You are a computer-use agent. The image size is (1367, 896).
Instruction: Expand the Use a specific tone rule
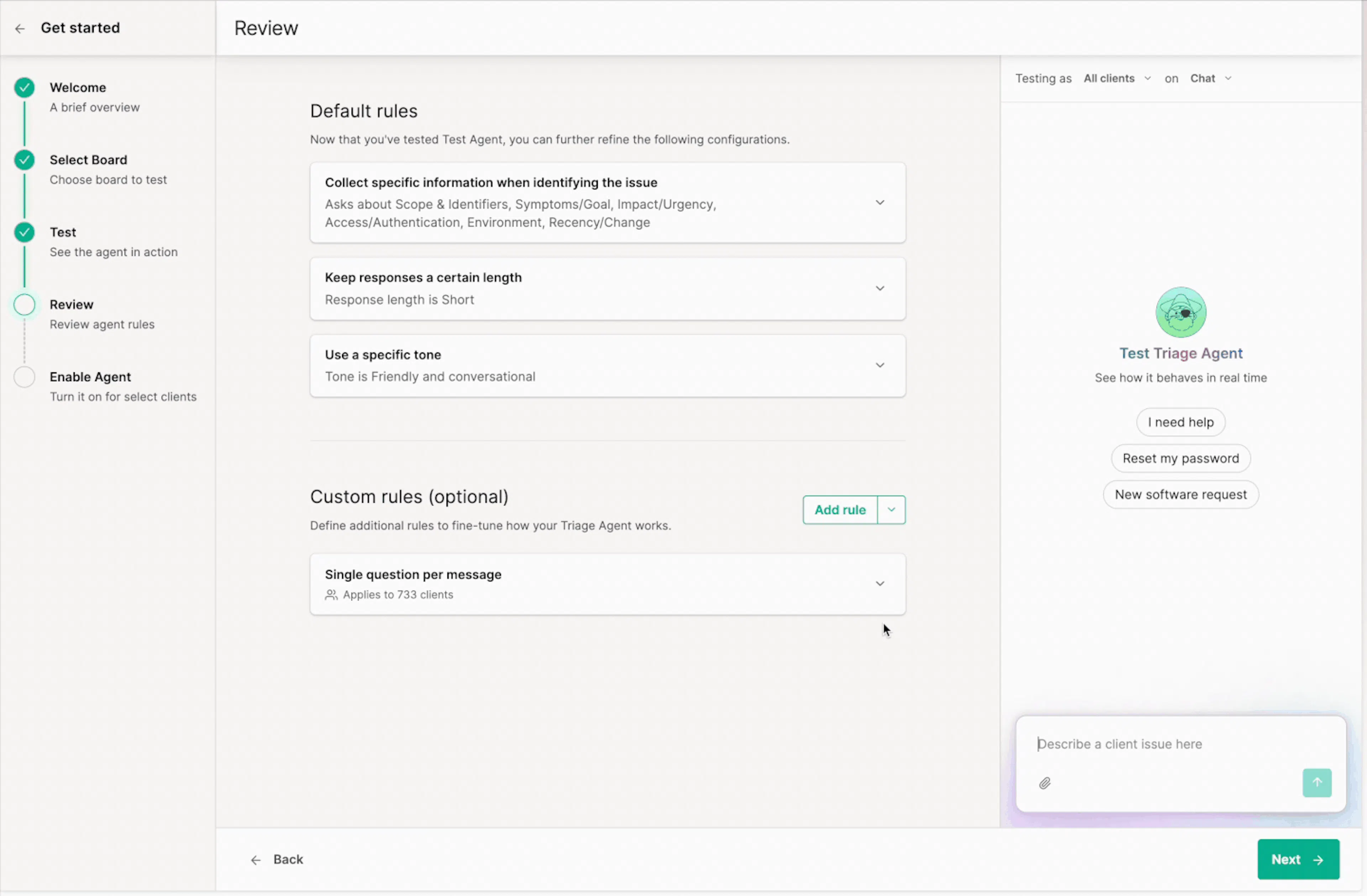tap(879, 365)
